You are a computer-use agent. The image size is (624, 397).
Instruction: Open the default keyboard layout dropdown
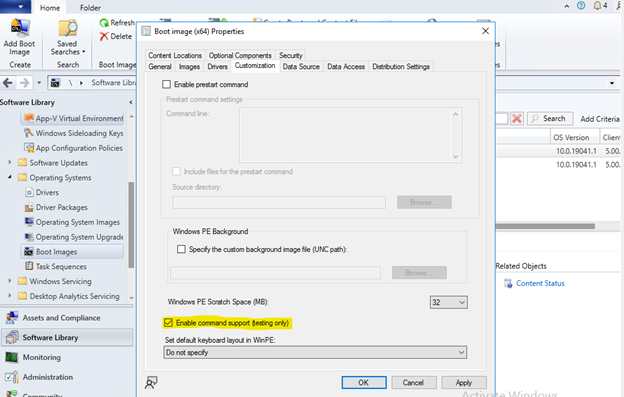pos(315,352)
